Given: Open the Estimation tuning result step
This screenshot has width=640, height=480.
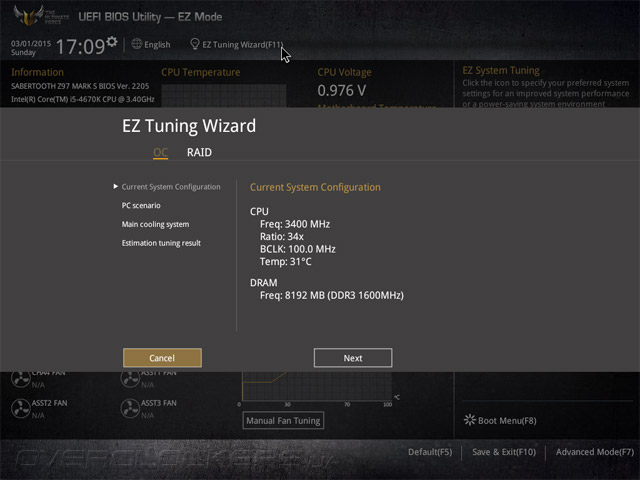Looking at the screenshot, I should coord(161,243).
